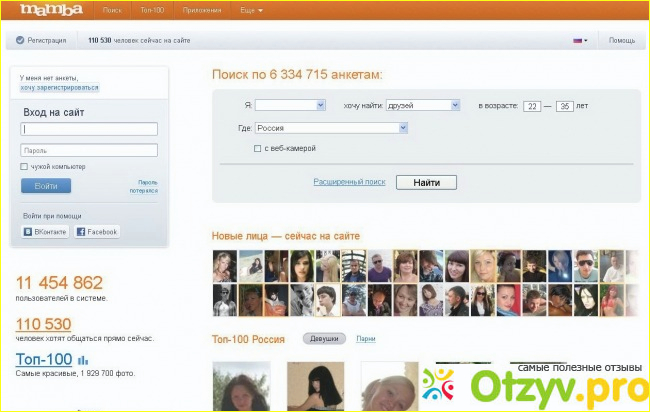The height and width of the screenshot is (412, 650).
Task: Enable the с веб-камерой checkbox
Action: (258, 148)
